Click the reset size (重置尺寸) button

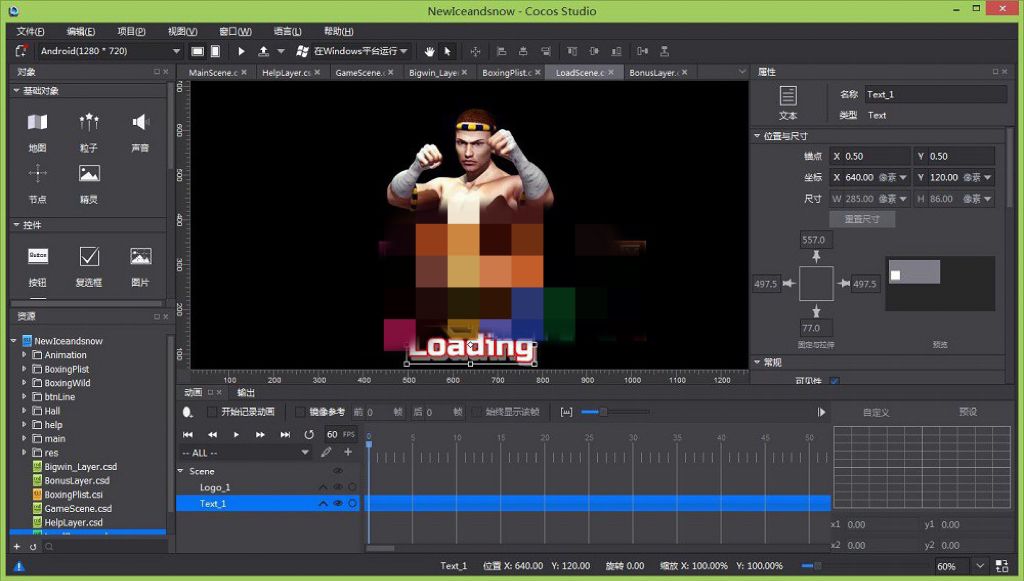tap(862, 219)
